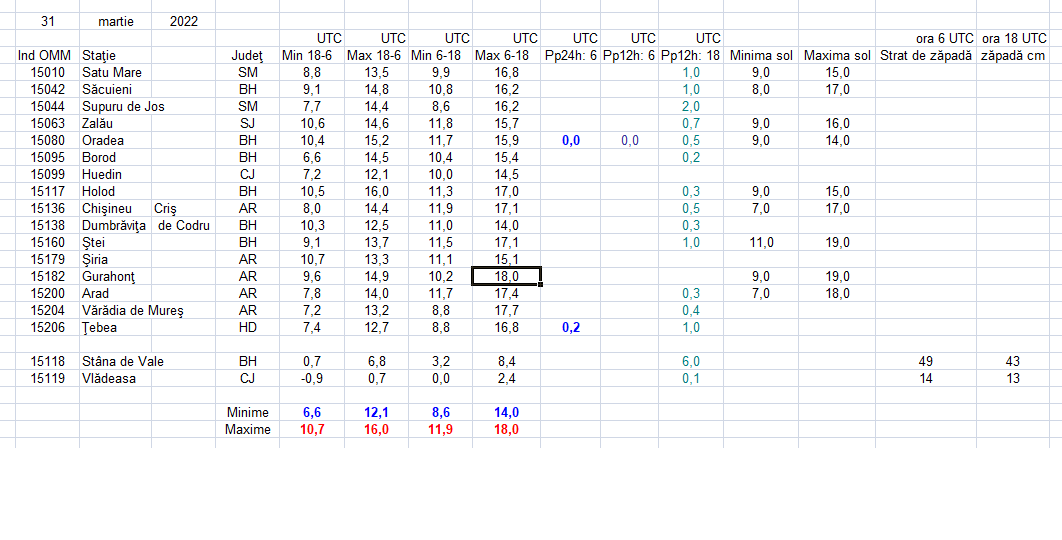This screenshot has height=540, width=1062.
Task: Select the year cell 2022
Action: (x=184, y=21)
